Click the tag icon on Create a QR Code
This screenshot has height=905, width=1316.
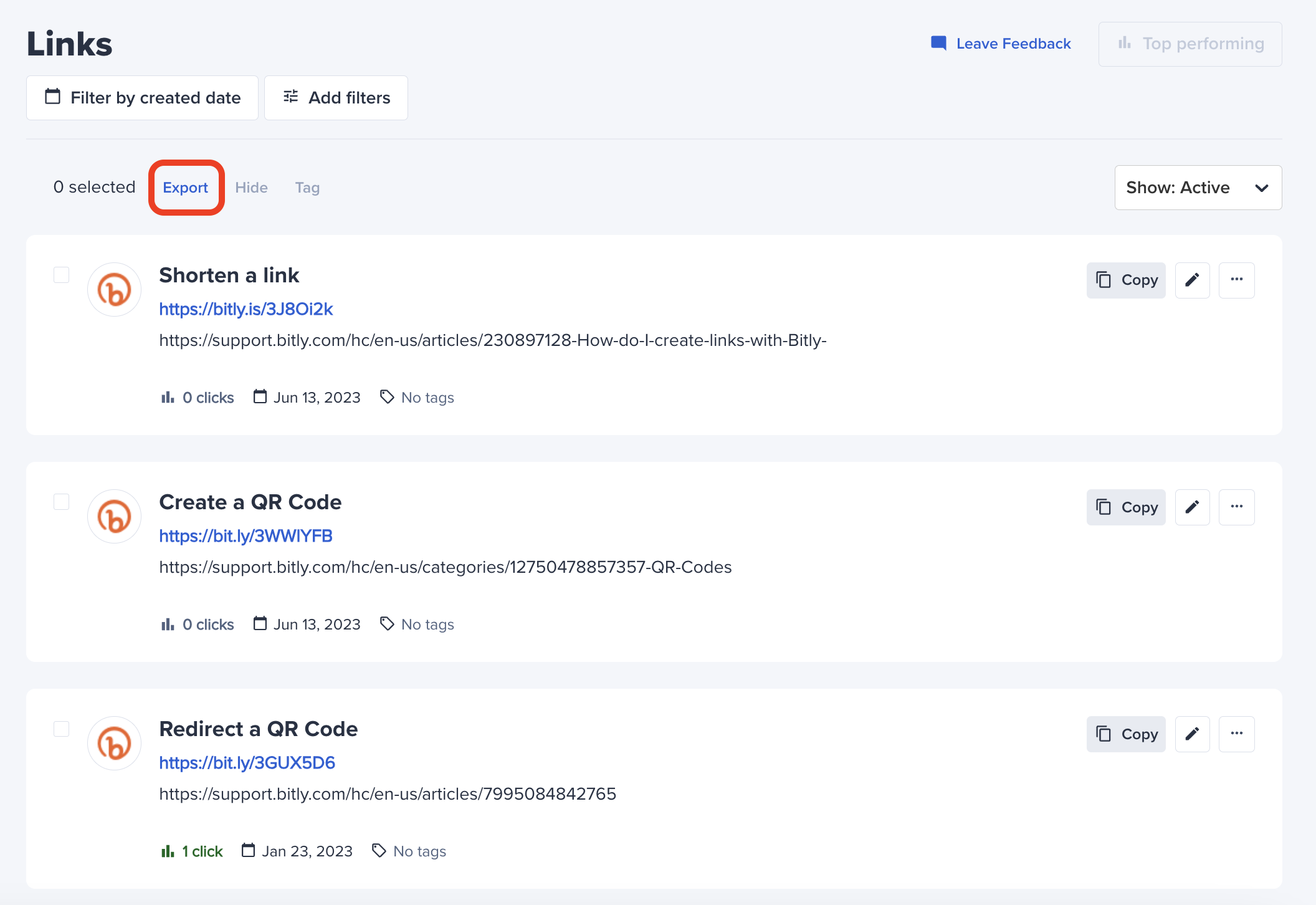[387, 624]
